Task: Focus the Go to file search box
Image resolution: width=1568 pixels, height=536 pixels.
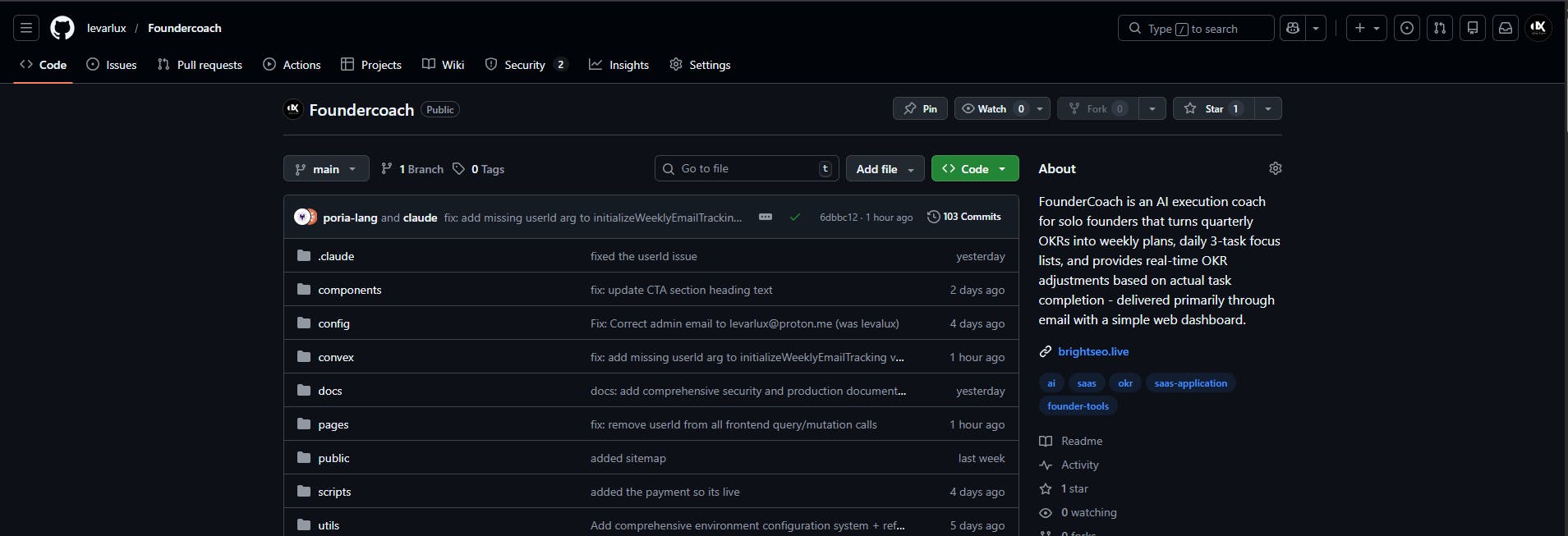Action: [x=747, y=168]
